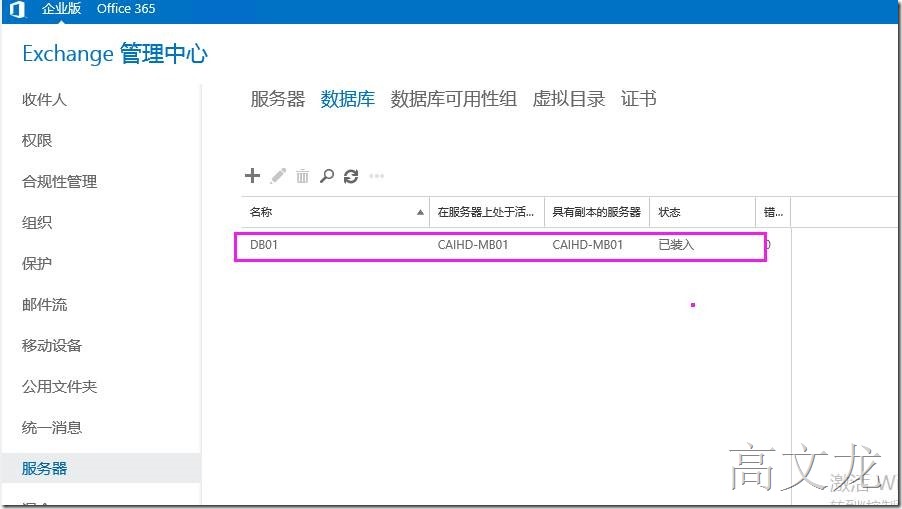Sort by 状态 column header
The height and width of the screenshot is (509, 902).
tap(702, 212)
